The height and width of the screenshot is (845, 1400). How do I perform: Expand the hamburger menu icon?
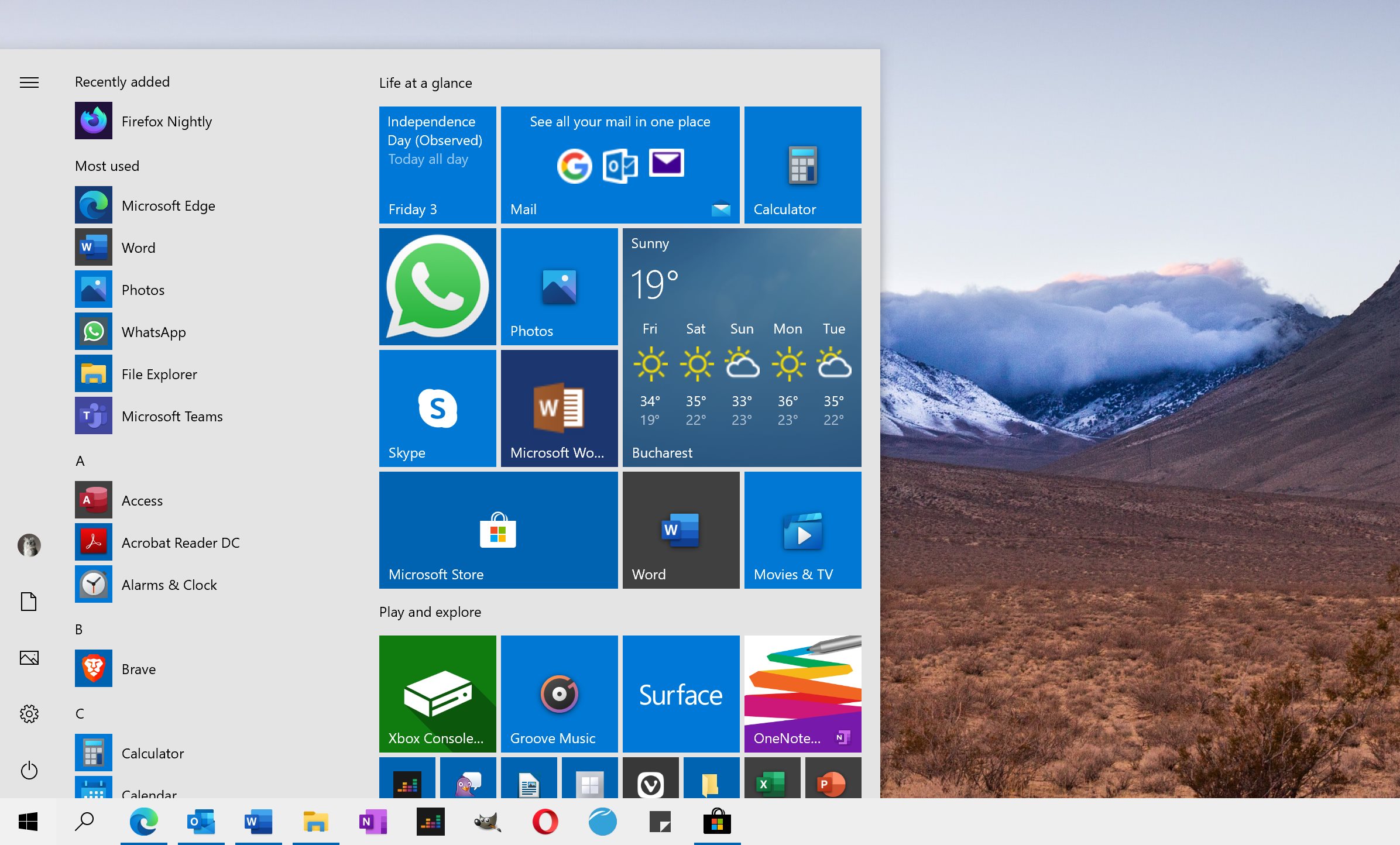[x=29, y=83]
